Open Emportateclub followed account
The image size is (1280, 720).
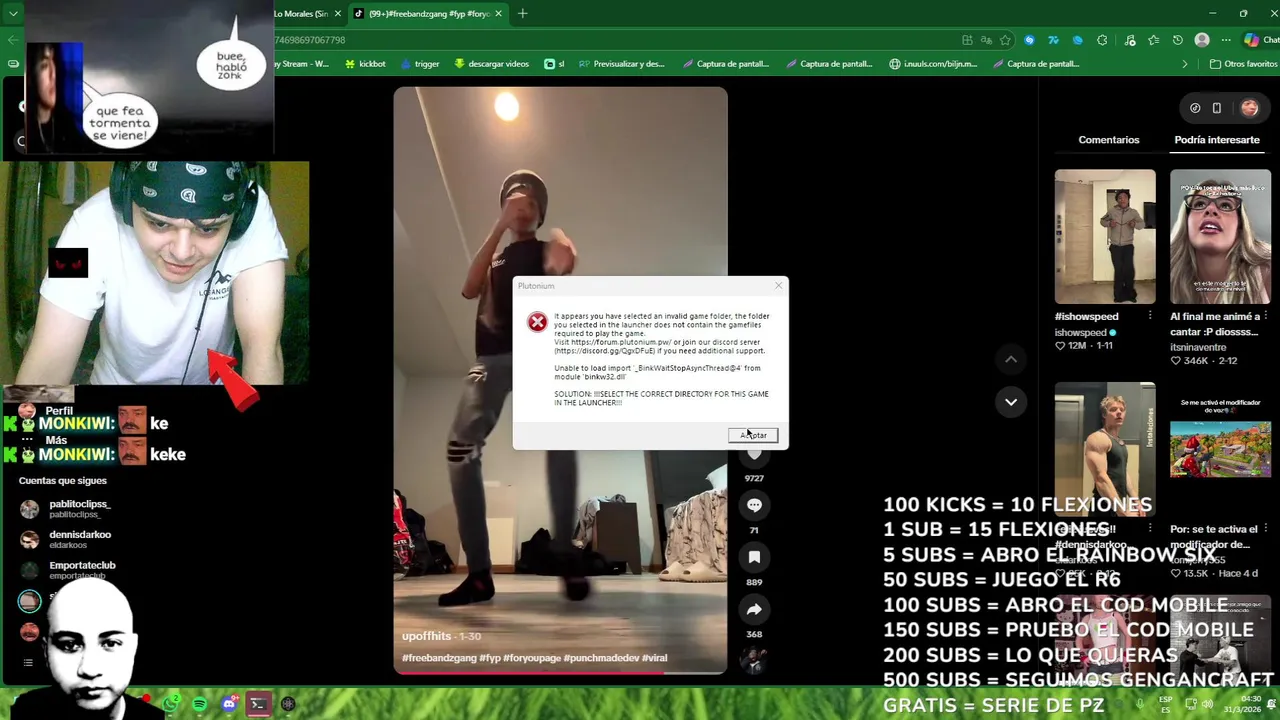point(68,570)
